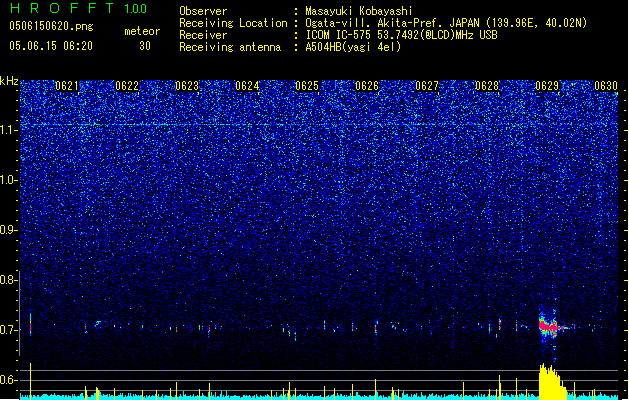Click the 0627 time marker

[x=427, y=86]
